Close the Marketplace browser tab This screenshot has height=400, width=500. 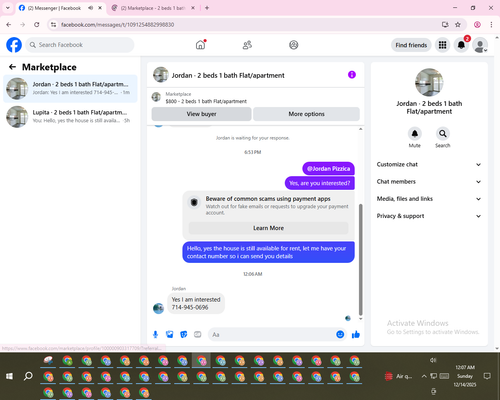pyautogui.click(x=193, y=8)
